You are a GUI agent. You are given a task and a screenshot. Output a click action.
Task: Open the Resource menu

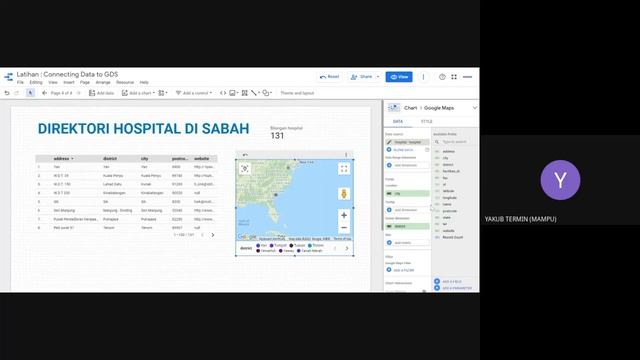[x=125, y=82]
